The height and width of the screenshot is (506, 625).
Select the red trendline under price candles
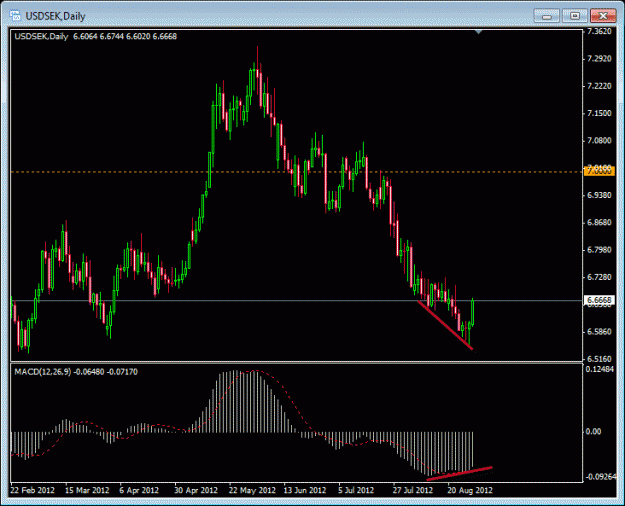coord(445,325)
